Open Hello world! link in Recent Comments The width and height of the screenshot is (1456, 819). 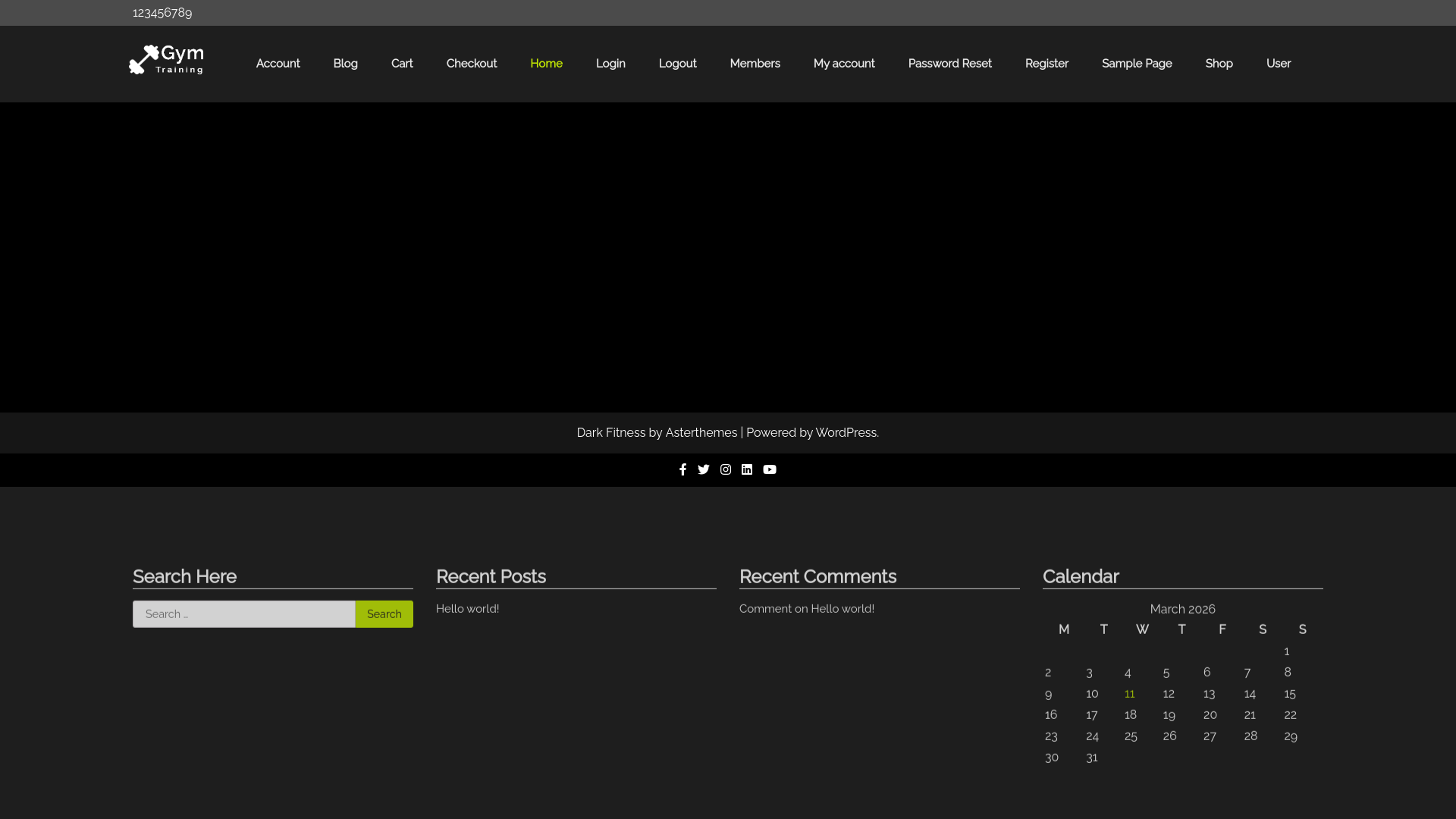(x=843, y=609)
